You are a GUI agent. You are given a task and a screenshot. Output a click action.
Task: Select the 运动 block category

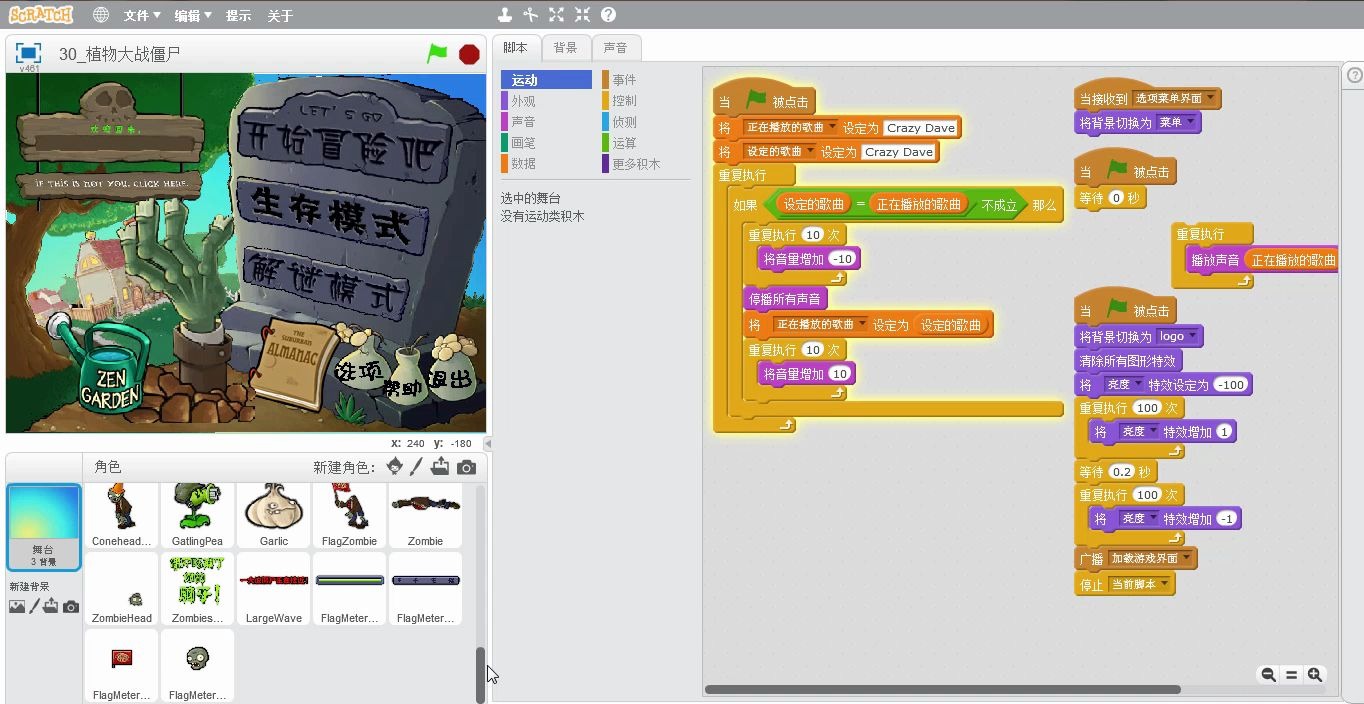click(546, 80)
